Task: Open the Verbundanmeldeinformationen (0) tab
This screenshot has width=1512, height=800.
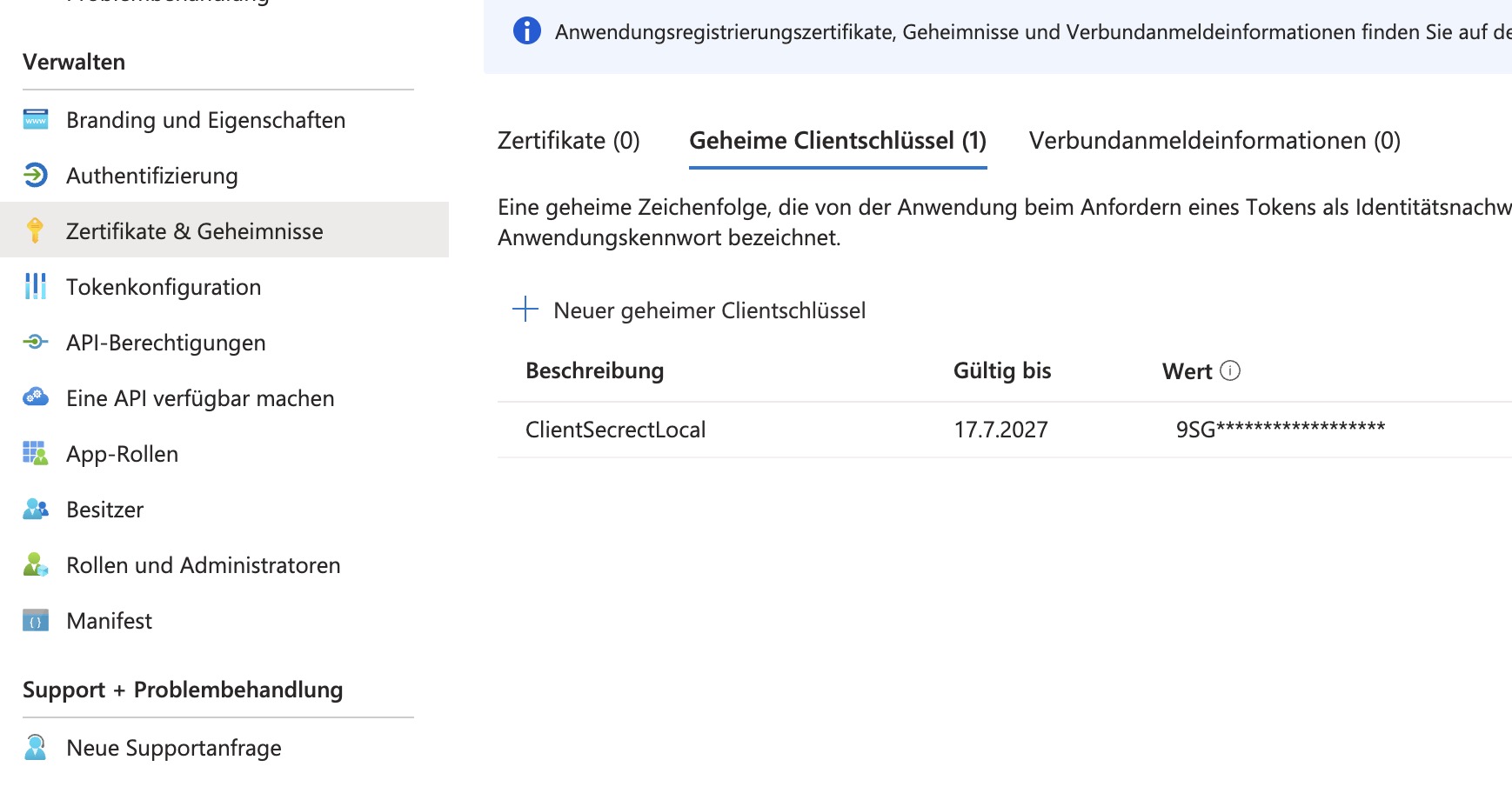Action: [1214, 141]
